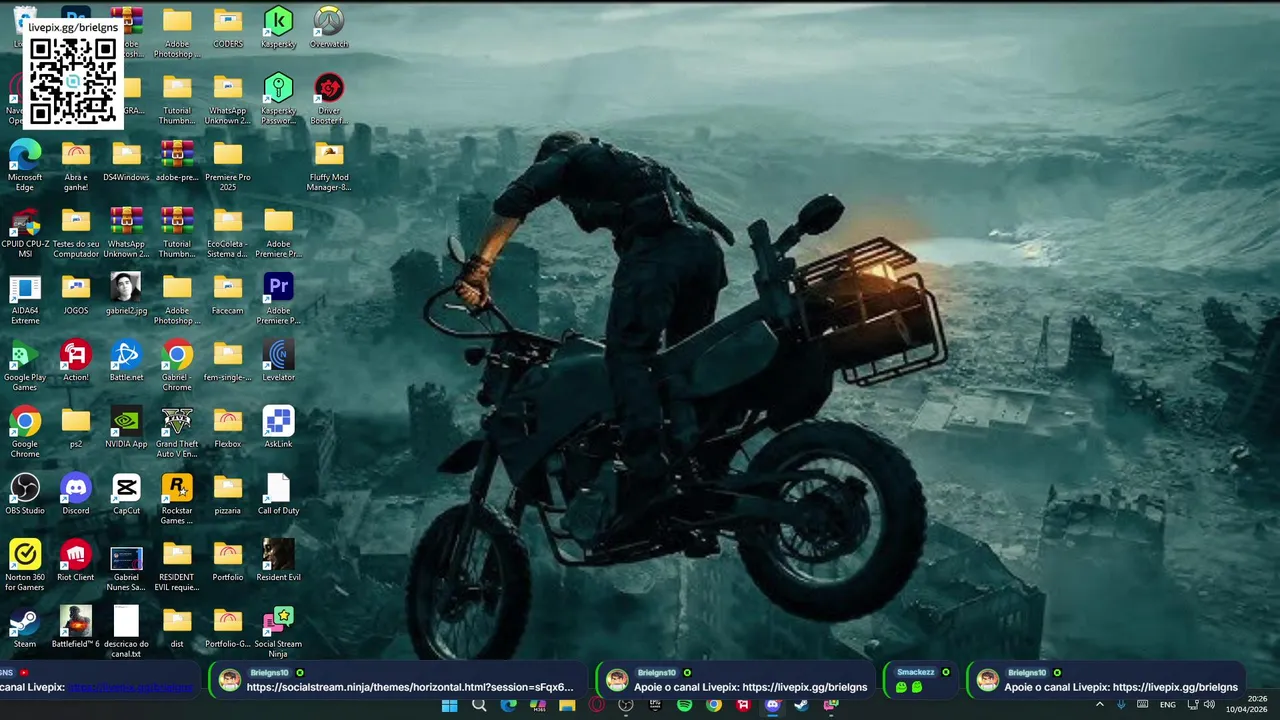
Task: Open volume control in system tray
Action: pyautogui.click(x=1210, y=705)
